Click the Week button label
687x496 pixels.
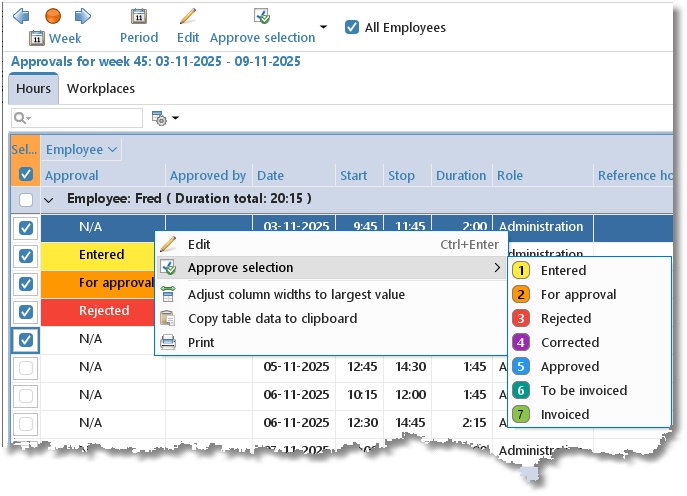point(65,39)
